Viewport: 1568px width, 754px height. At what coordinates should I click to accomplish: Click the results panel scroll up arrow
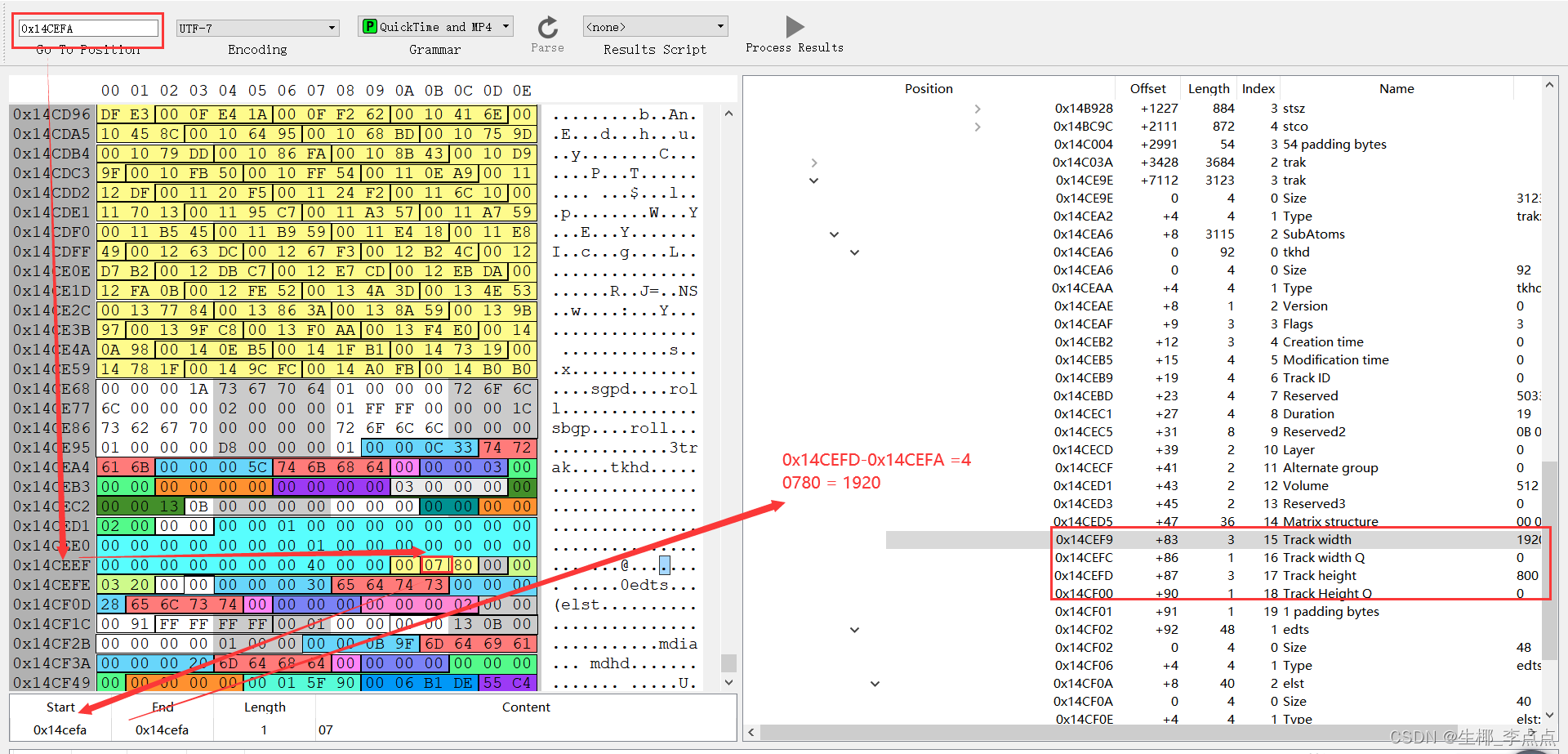click(1549, 85)
